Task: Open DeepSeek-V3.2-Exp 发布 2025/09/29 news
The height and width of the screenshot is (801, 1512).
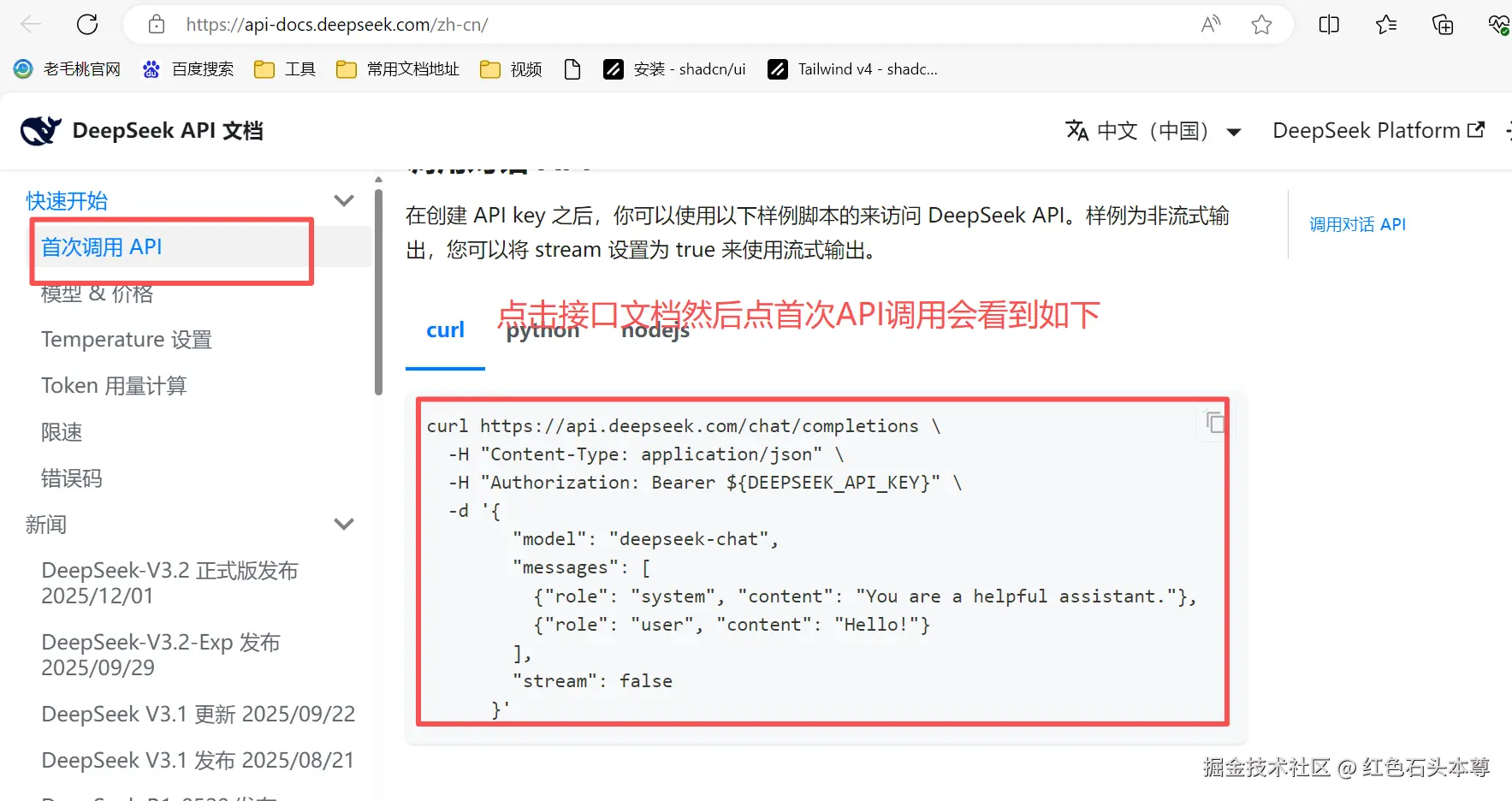Action: pyautogui.click(x=161, y=655)
